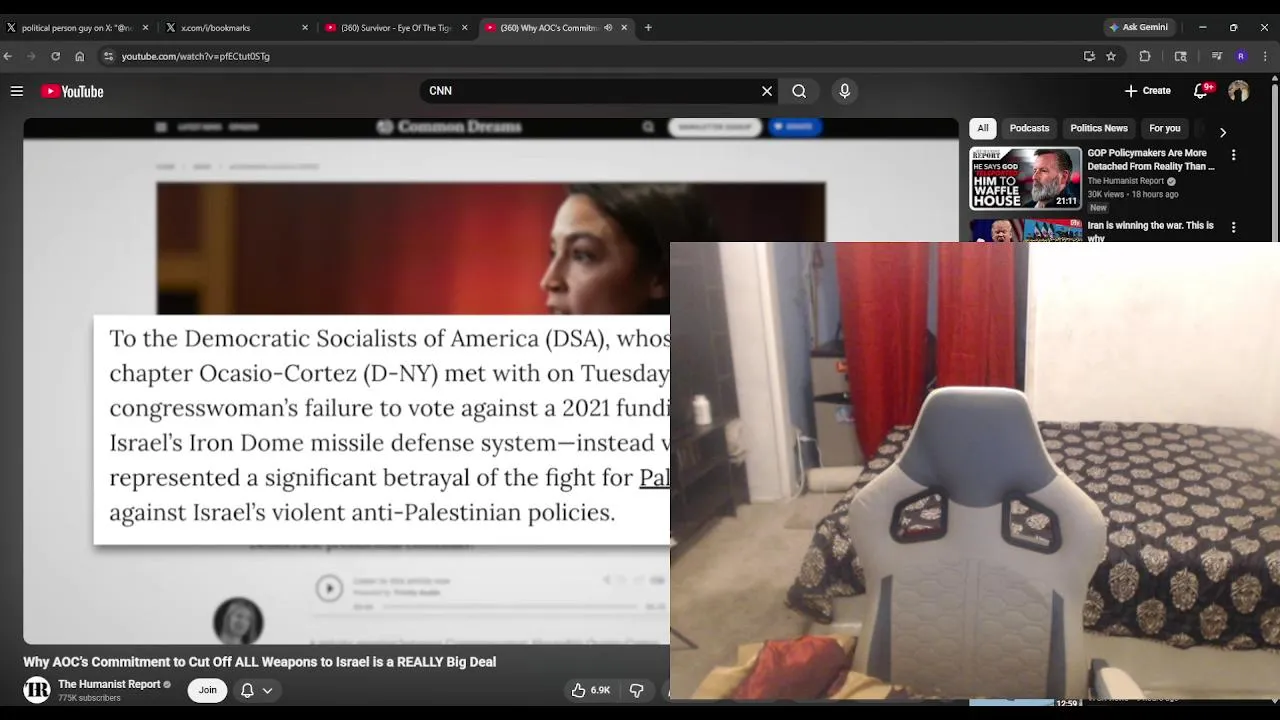The width and height of the screenshot is (1280, 720).
Task: Click the video player to pause
Action: click(346, 380)
